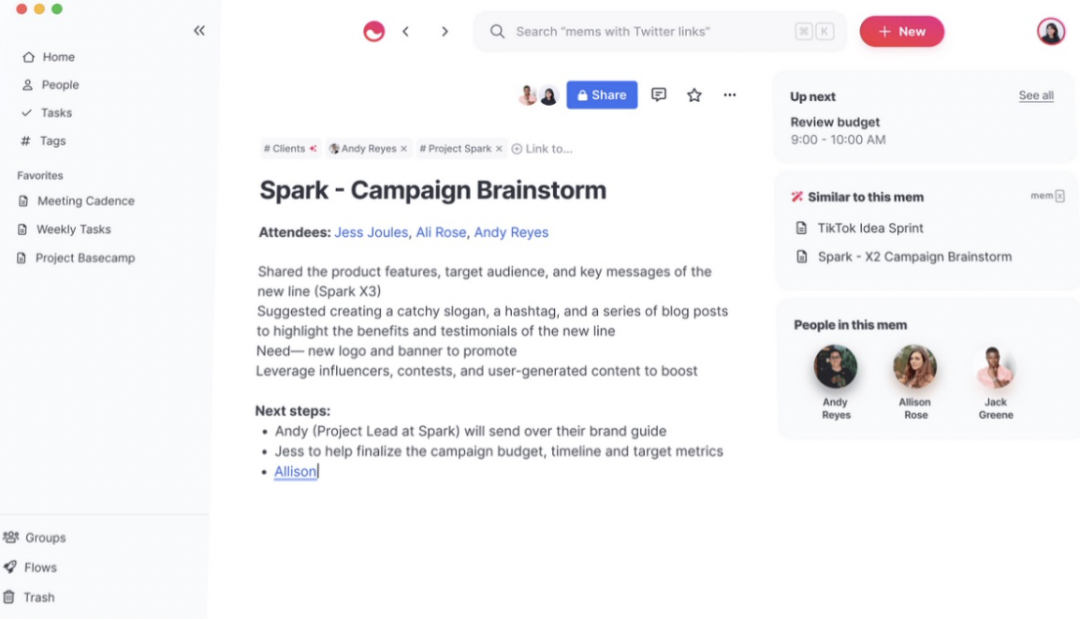Click the People person icon

click(x=28, y=85)
